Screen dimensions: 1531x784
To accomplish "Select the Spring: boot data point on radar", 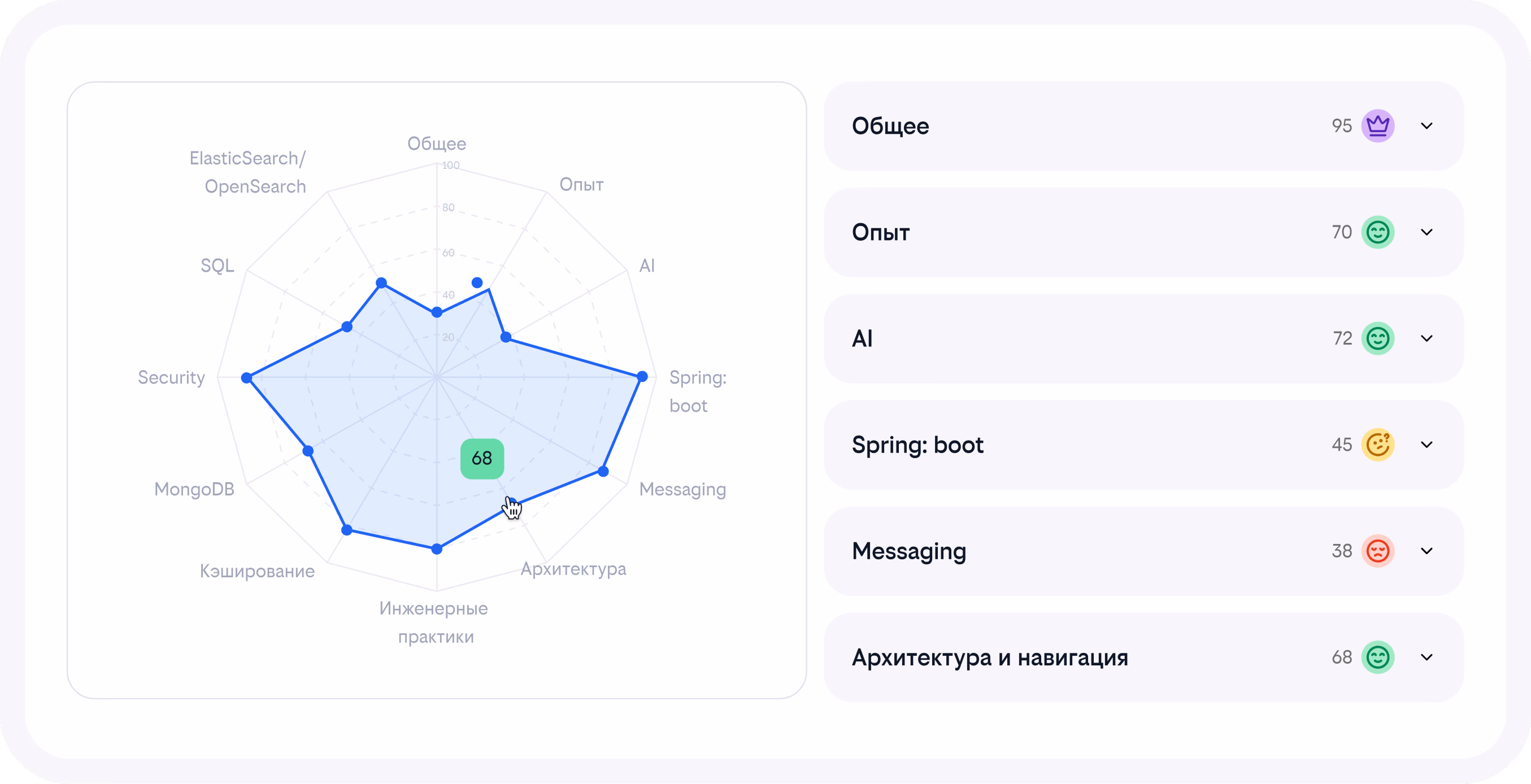I will (x=642, y=376).
